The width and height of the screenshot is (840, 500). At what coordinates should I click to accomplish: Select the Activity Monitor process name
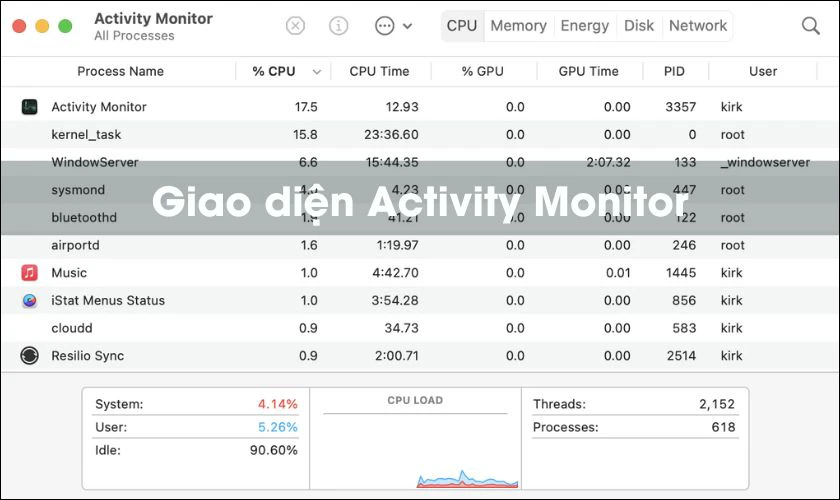tap(99, 107)
